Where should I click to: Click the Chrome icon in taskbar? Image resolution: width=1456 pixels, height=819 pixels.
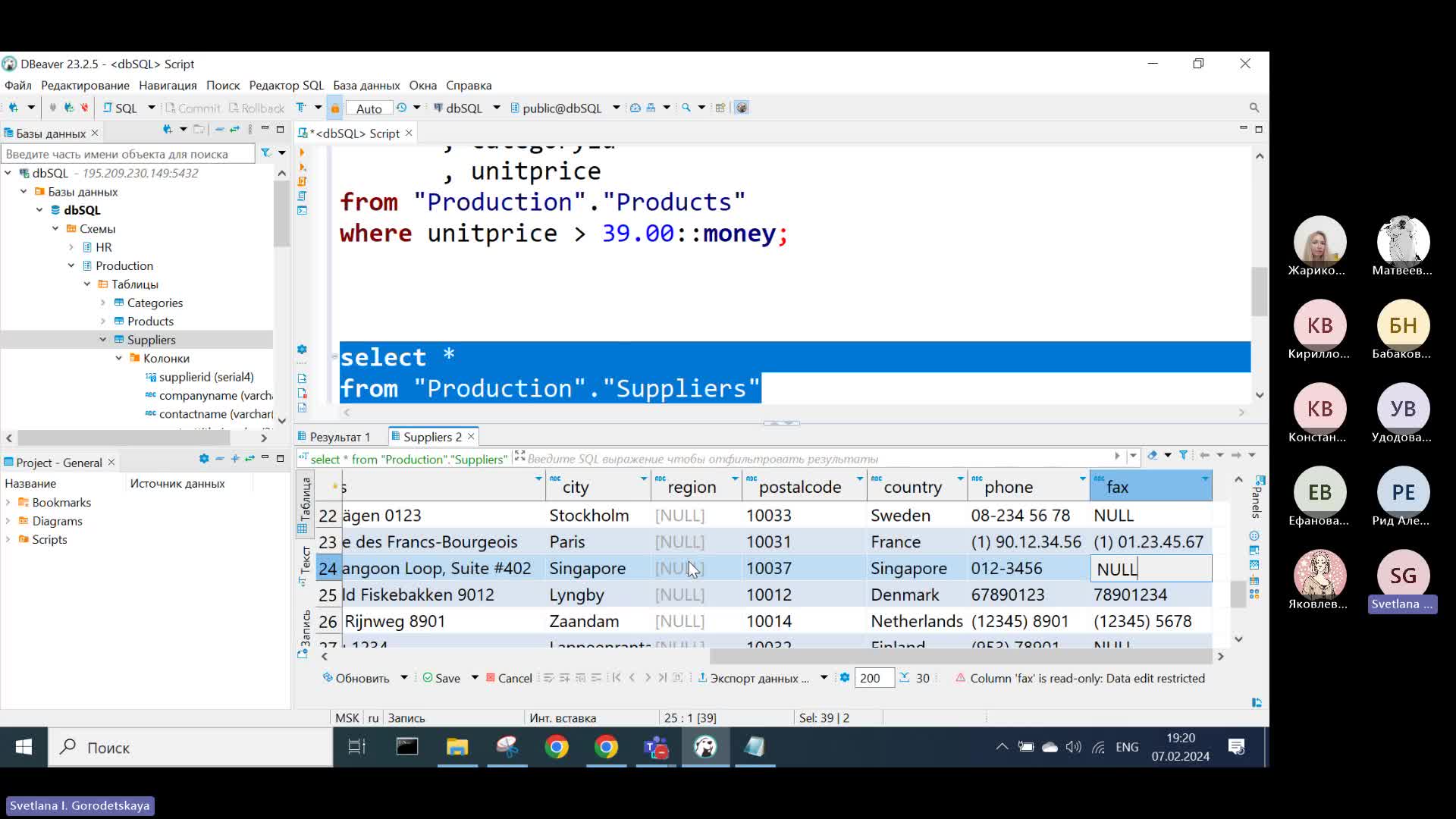[x=557, y=748]
